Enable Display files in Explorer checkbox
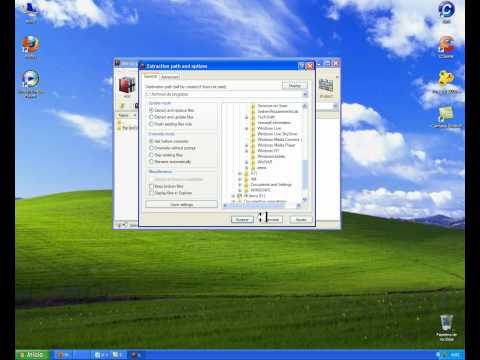 click(151, 193)
